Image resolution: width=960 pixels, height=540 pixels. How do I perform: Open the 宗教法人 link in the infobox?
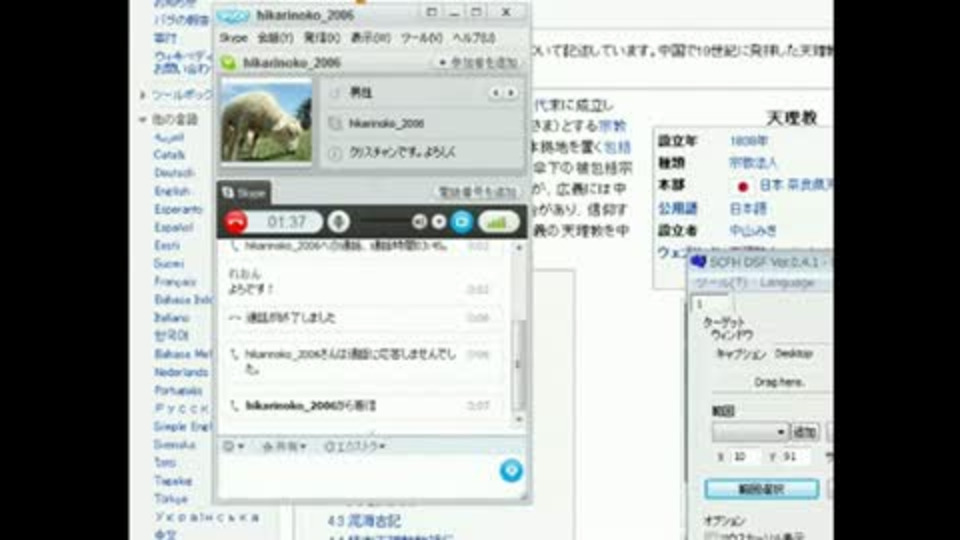tap(753, 163)
